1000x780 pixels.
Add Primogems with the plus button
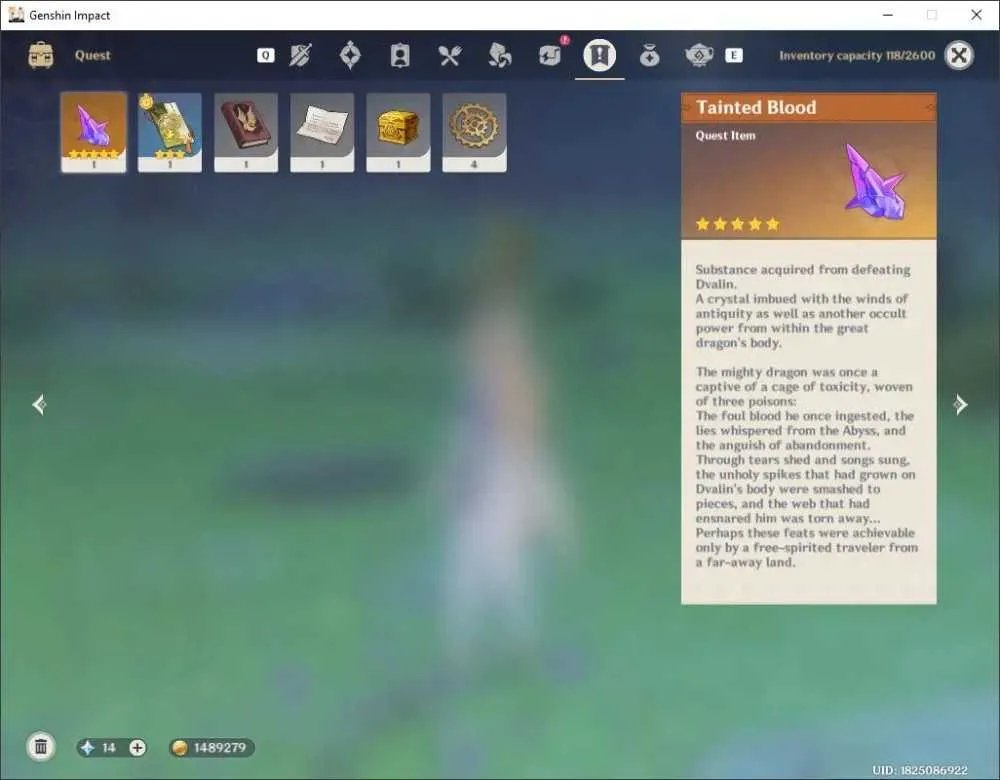pyautogui.click(x=137, y=747)
